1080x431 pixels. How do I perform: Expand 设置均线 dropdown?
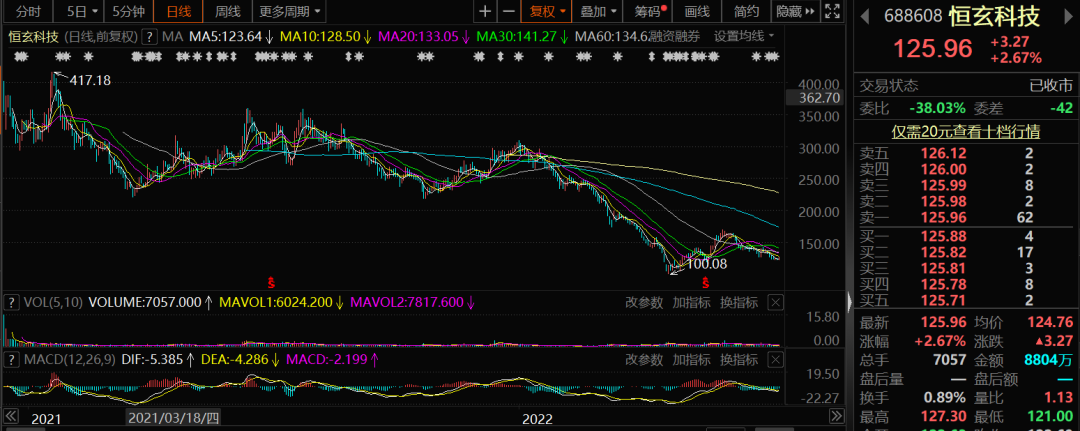[743, 36]
